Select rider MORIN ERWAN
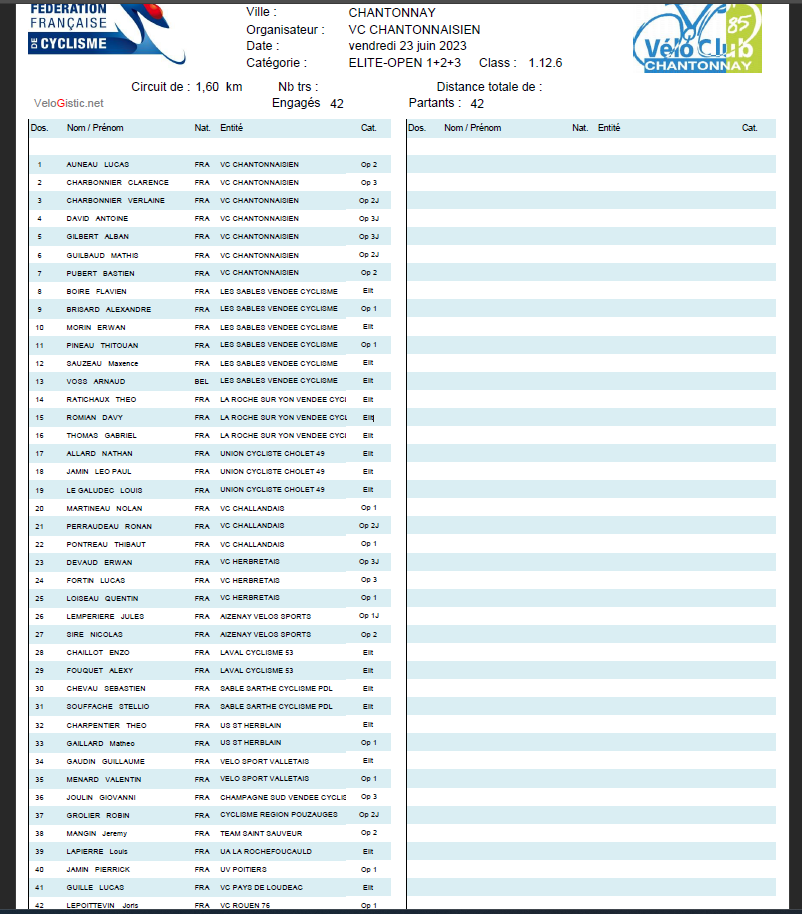802x914 pixels. click(96, 328)
